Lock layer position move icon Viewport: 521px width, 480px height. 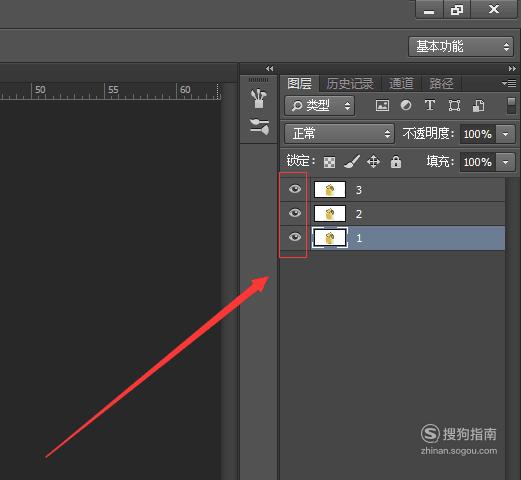(x=373, y=162)
